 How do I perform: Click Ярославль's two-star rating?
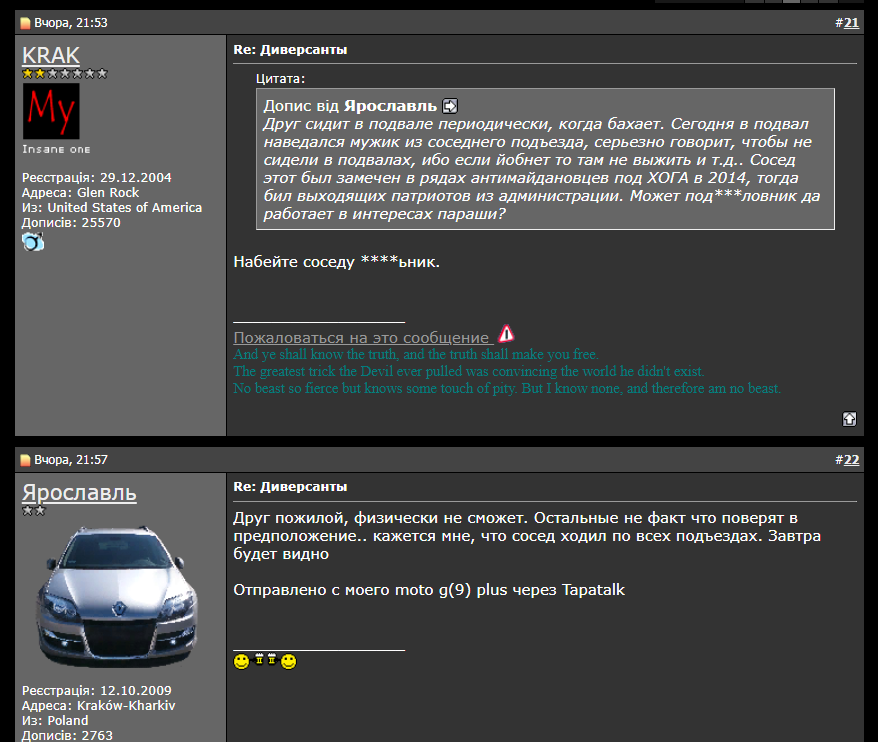click(x=34, y=511)
